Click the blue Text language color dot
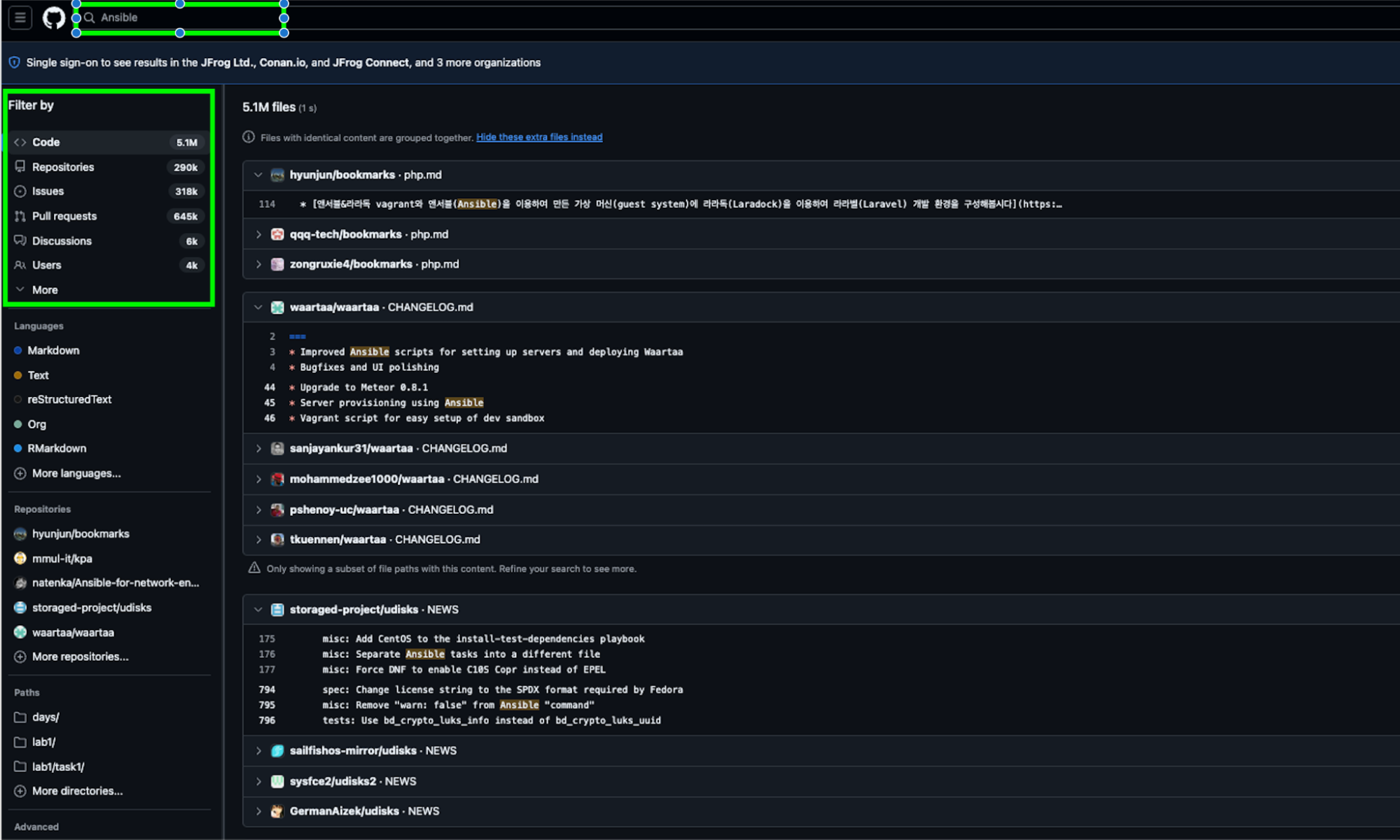The image size is (1400, 840). 18,374
